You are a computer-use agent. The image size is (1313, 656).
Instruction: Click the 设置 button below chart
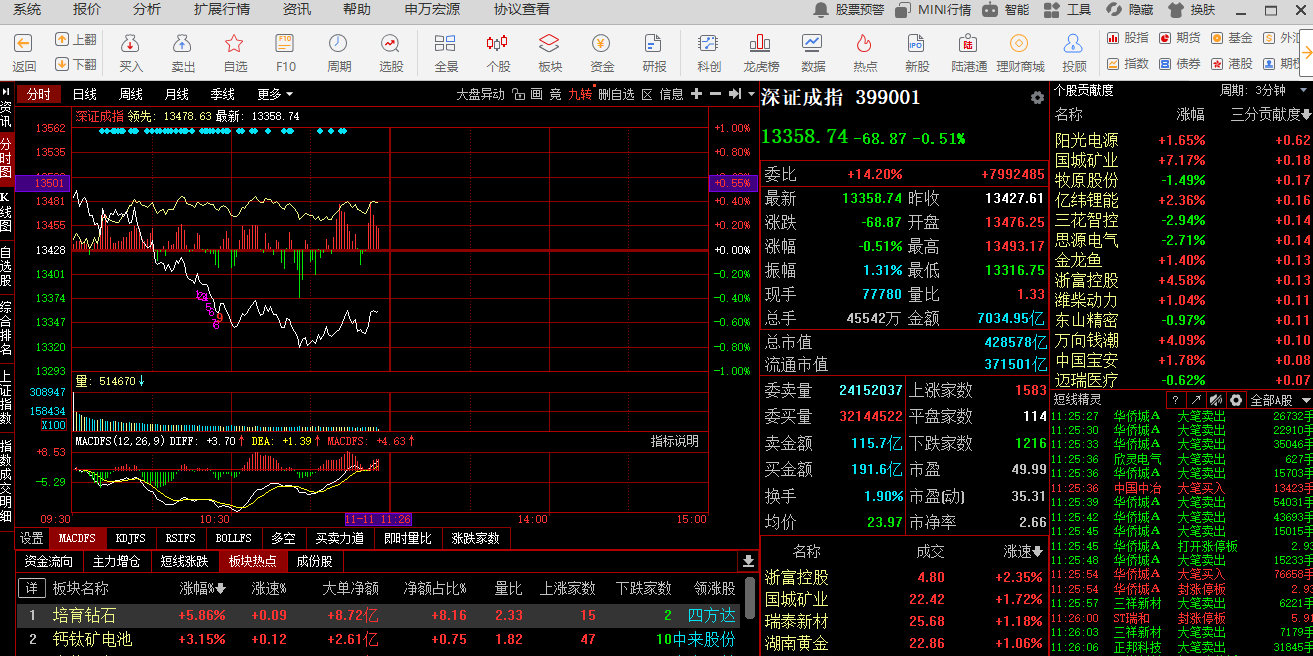tap(32, 538)
